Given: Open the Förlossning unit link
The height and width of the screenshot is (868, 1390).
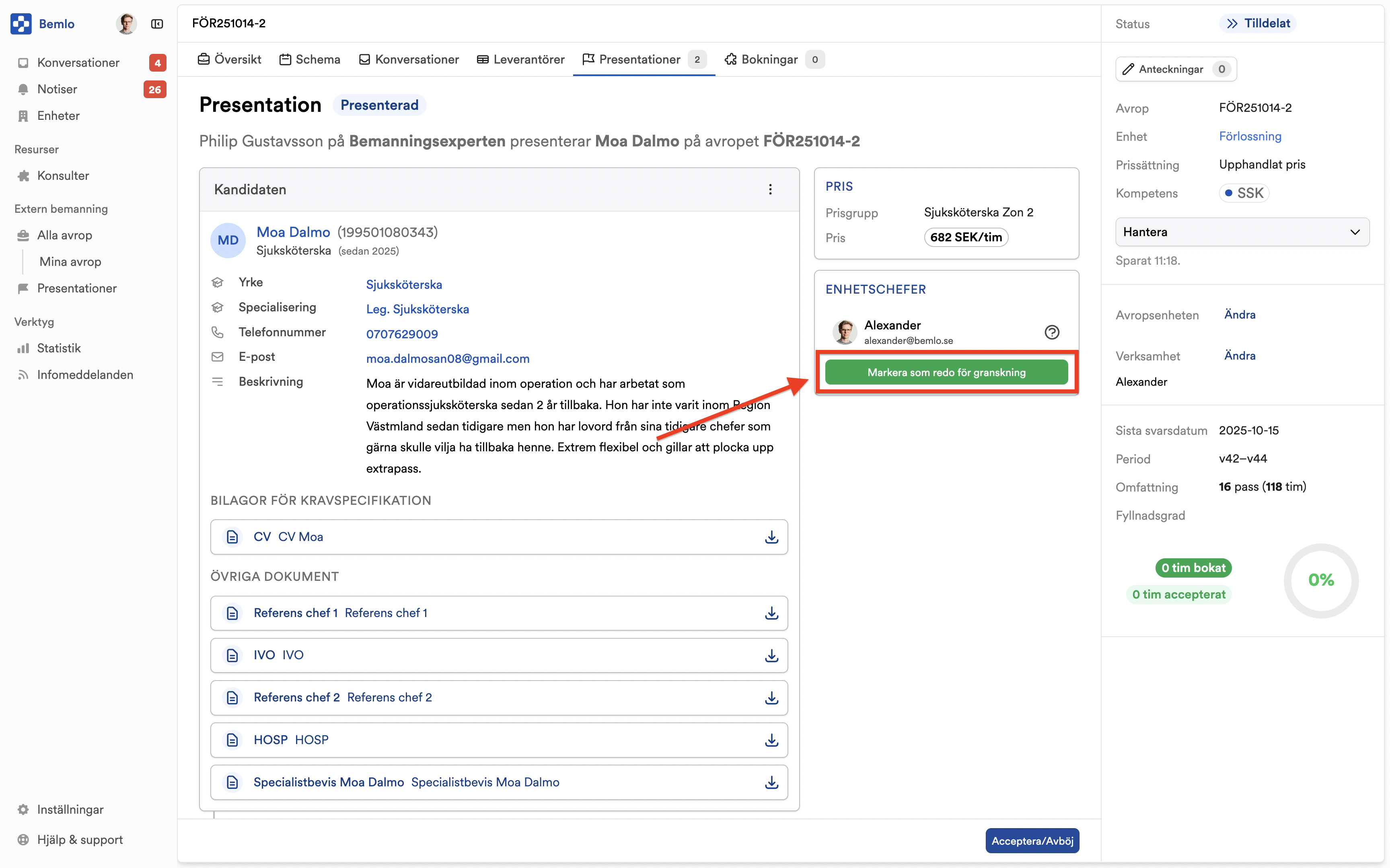Looking at the screenshot, I should pyautogui.click(x=1250, y=136).
